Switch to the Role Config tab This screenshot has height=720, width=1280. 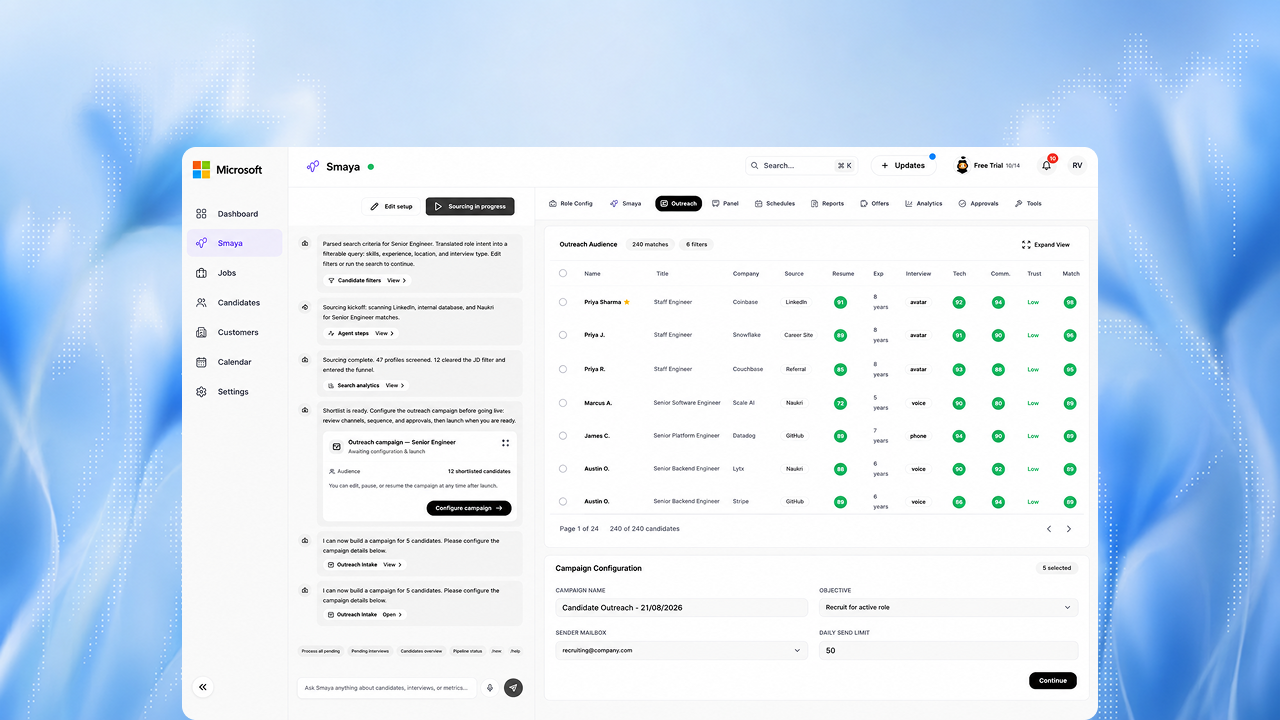click(571, 204)
